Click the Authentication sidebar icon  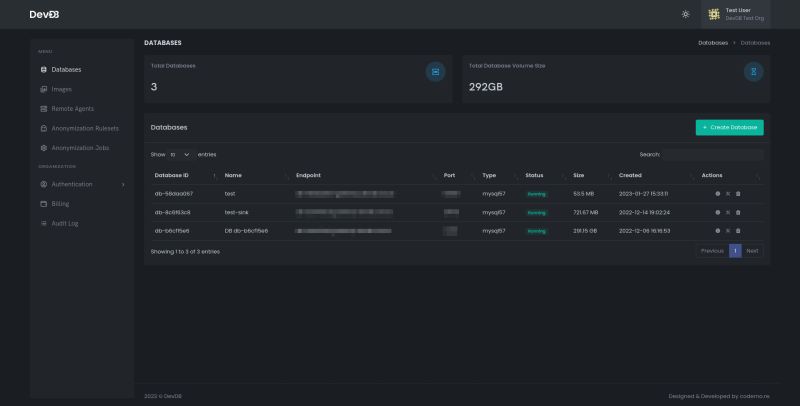[43, 184]
